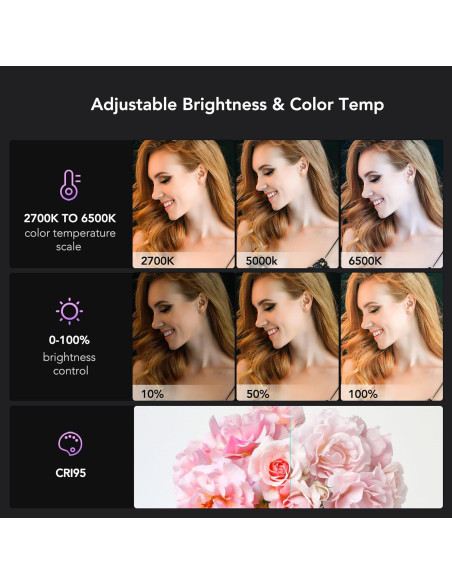Click the pink roses CRI image
This screenshot has height=584, width=452.
click(288, 457)
